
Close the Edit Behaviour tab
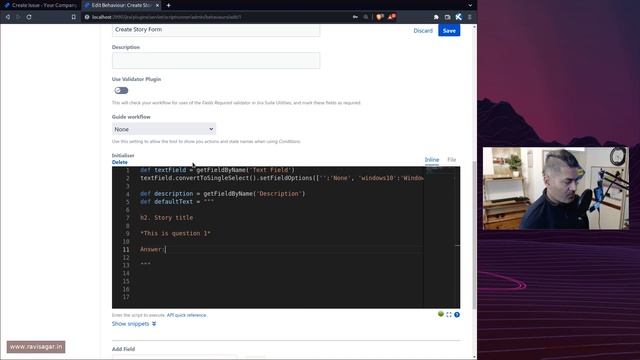[x=158, y=5]
